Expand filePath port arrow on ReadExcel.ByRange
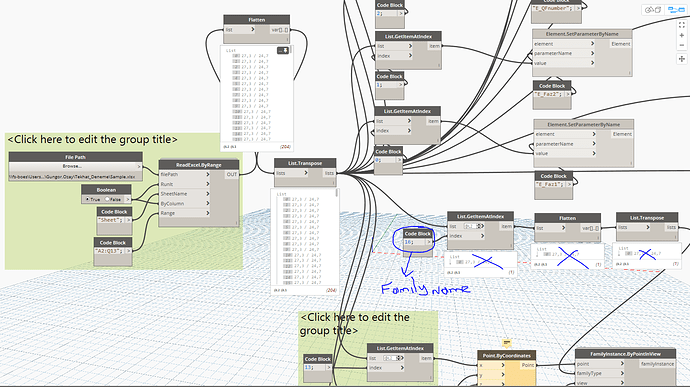Viewport: 690px width, 387px height. 208,174
